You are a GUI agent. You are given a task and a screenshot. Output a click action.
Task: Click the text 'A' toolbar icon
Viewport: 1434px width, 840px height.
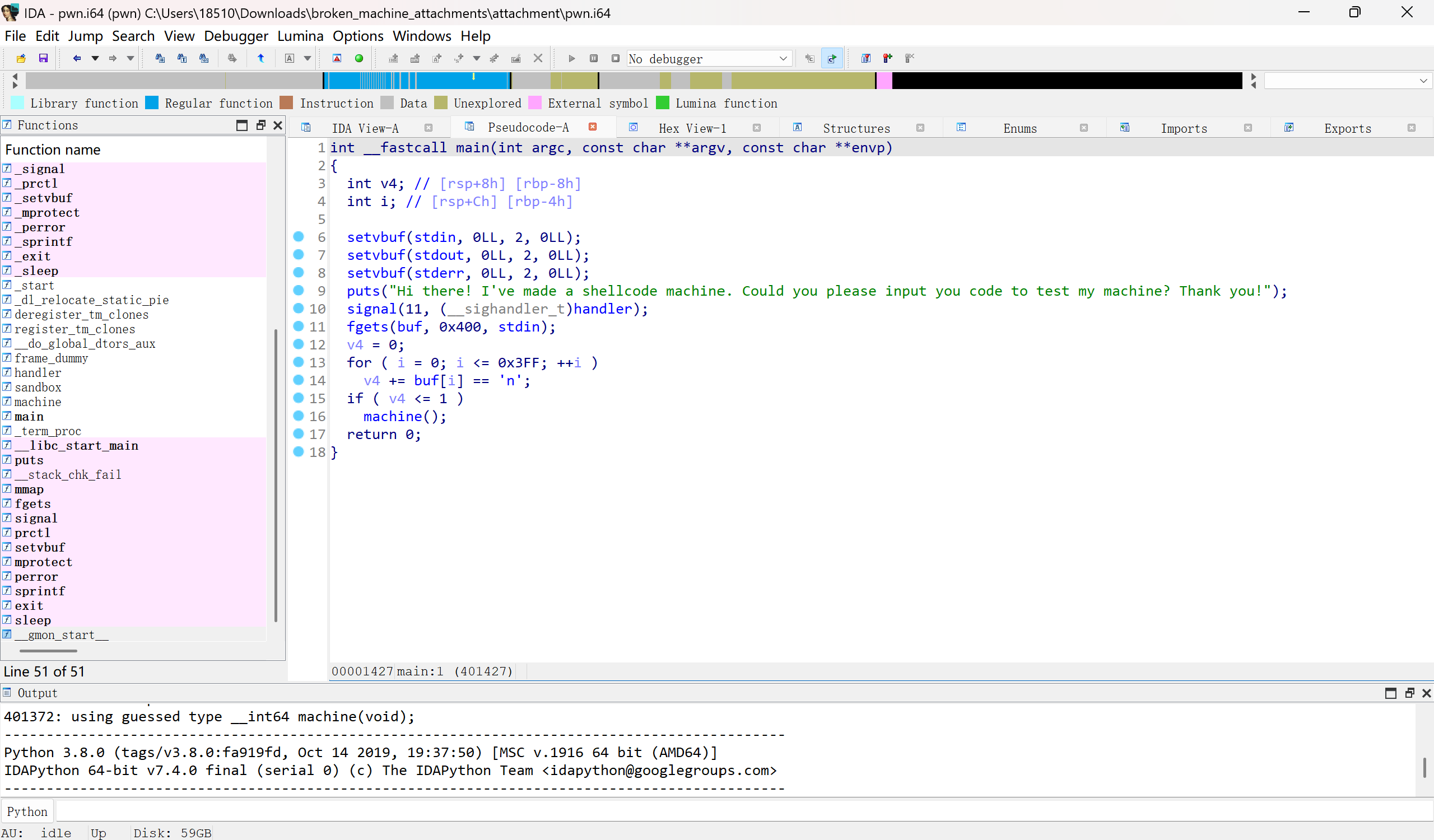coord(290,59)
